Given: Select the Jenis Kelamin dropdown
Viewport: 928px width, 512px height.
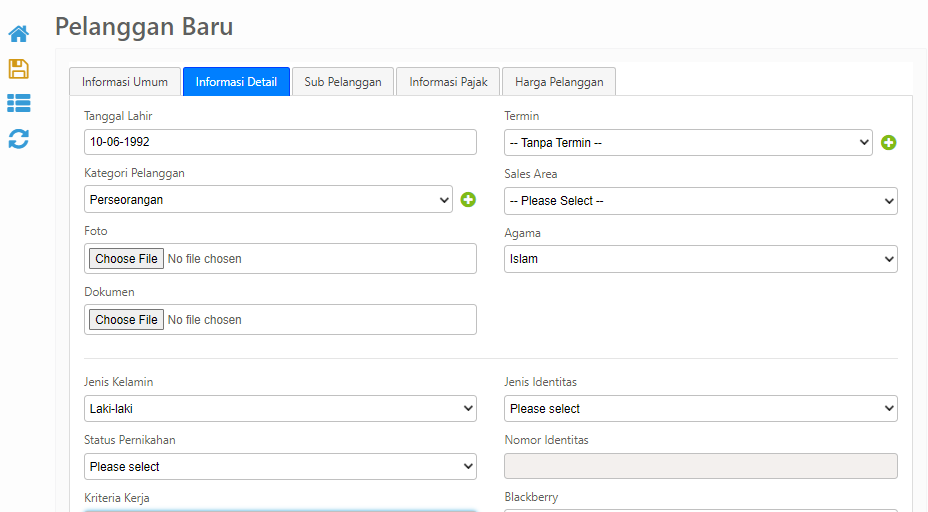Looking at the screenshot, I should pyautogui.click(x=280, y=409).
